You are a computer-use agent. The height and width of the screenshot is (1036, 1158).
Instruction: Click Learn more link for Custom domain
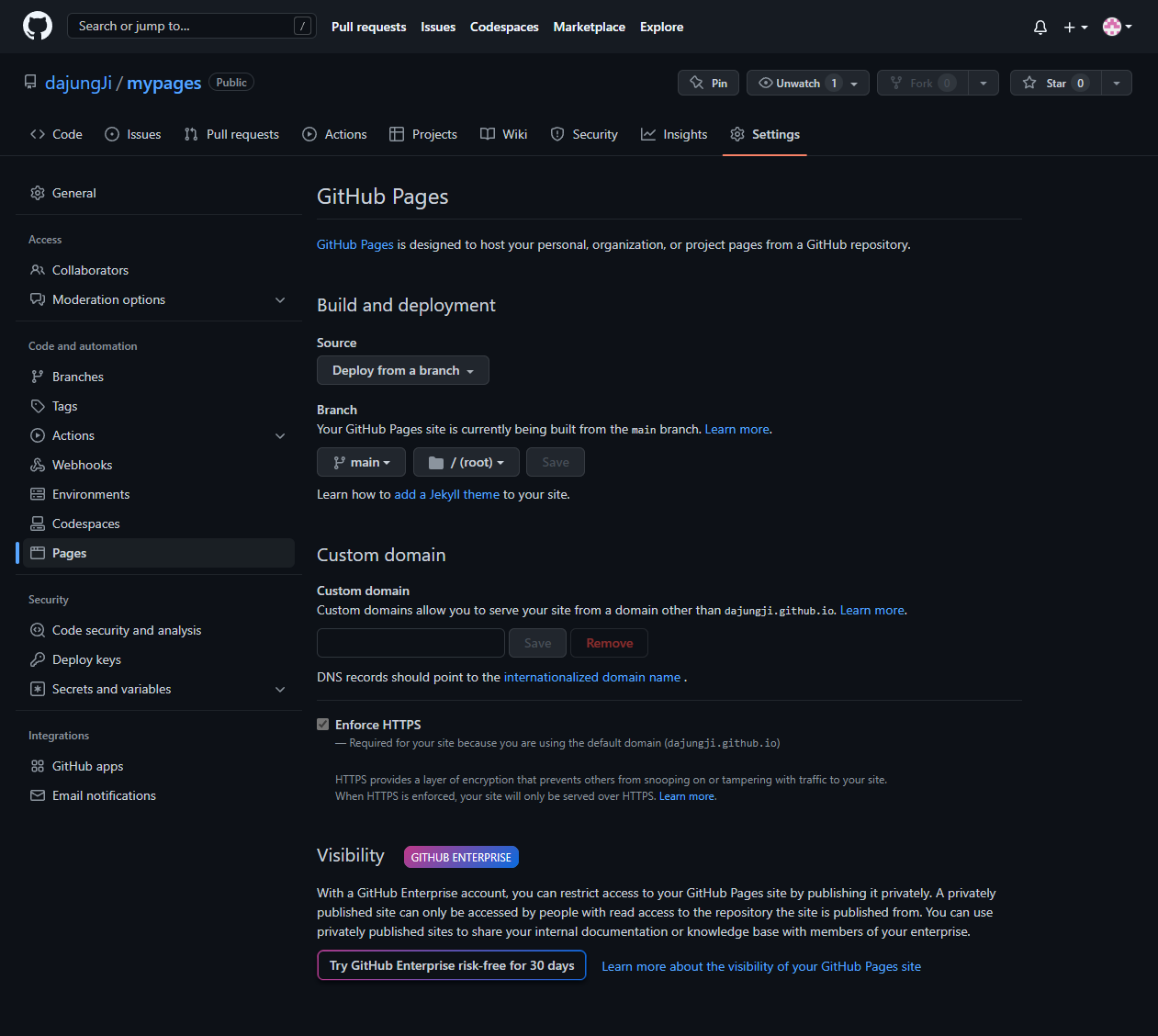pos(872,610)
